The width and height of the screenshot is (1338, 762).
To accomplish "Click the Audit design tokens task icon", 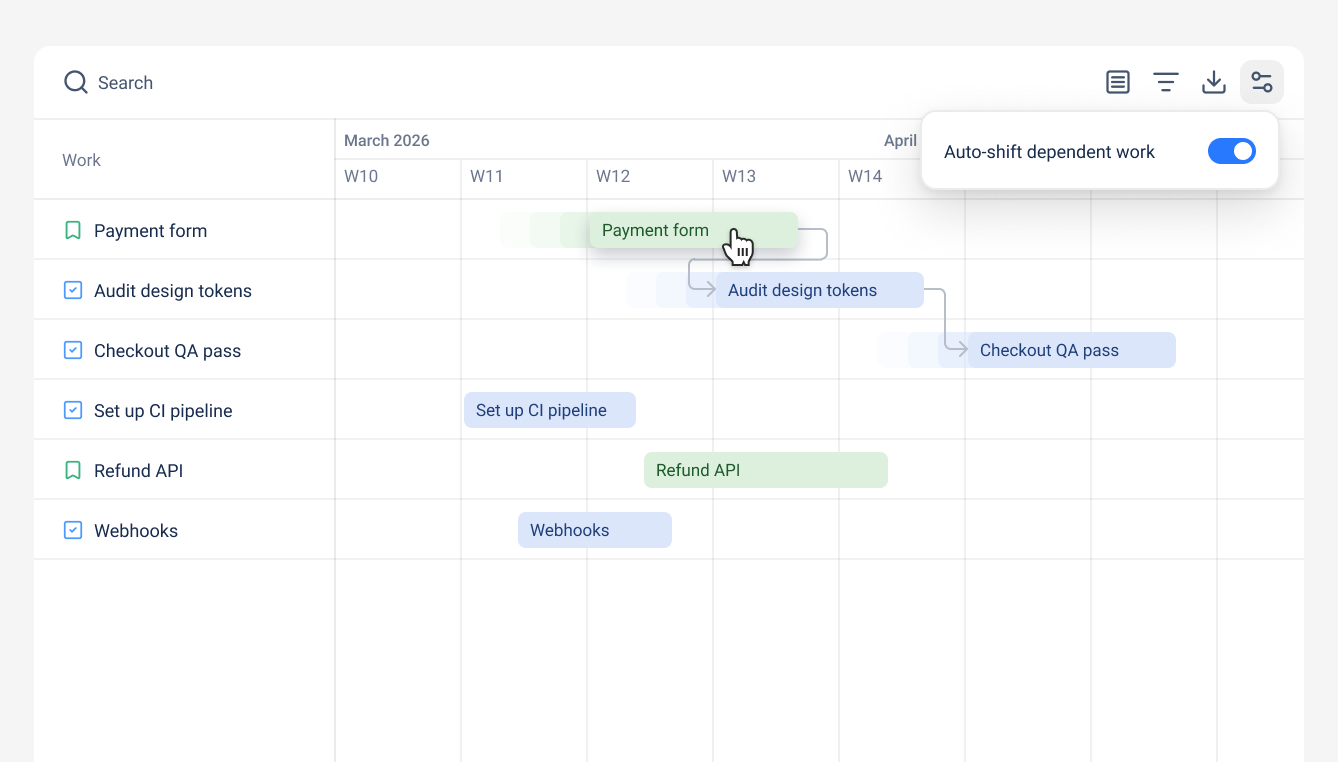I will coord(73,290).
